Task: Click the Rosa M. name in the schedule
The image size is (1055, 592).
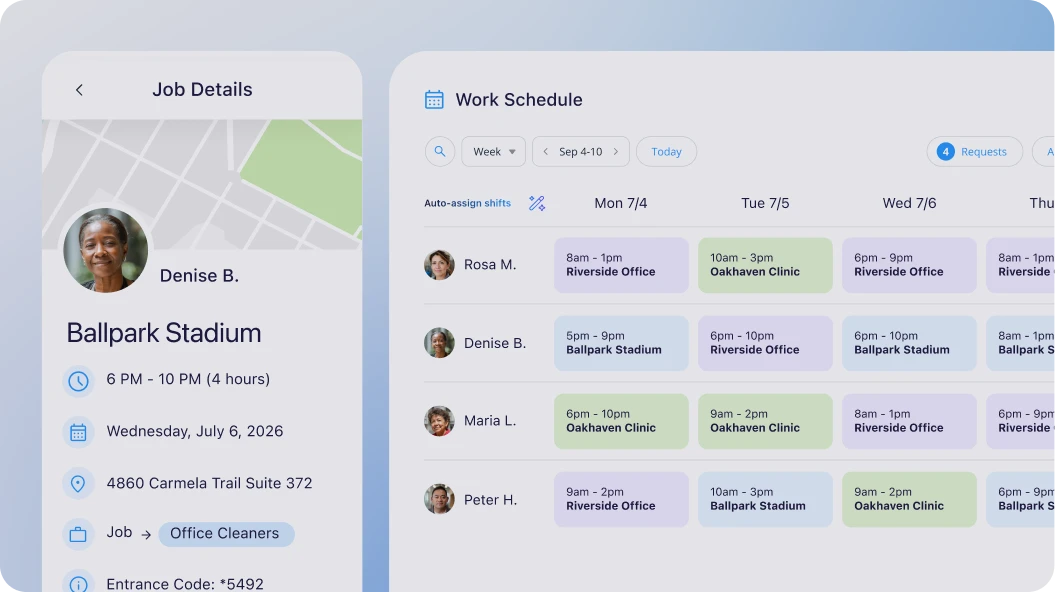Action: [490, 265]
